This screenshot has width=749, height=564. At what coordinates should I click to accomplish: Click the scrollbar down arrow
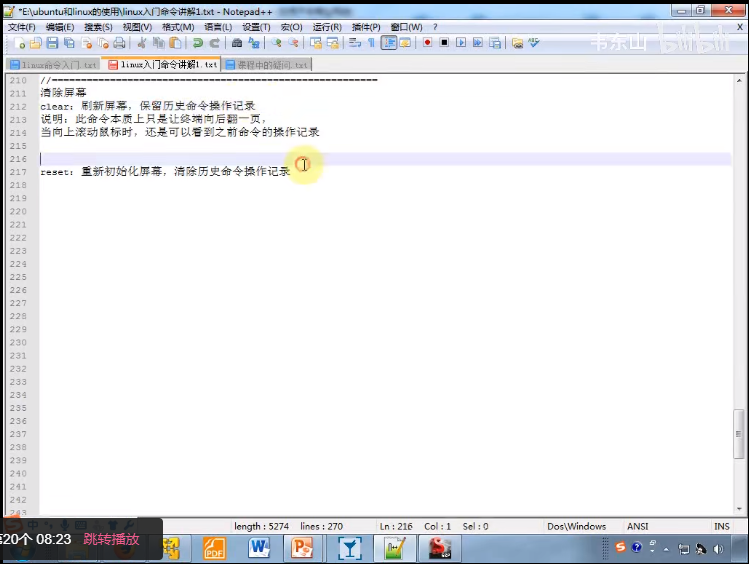739,509
